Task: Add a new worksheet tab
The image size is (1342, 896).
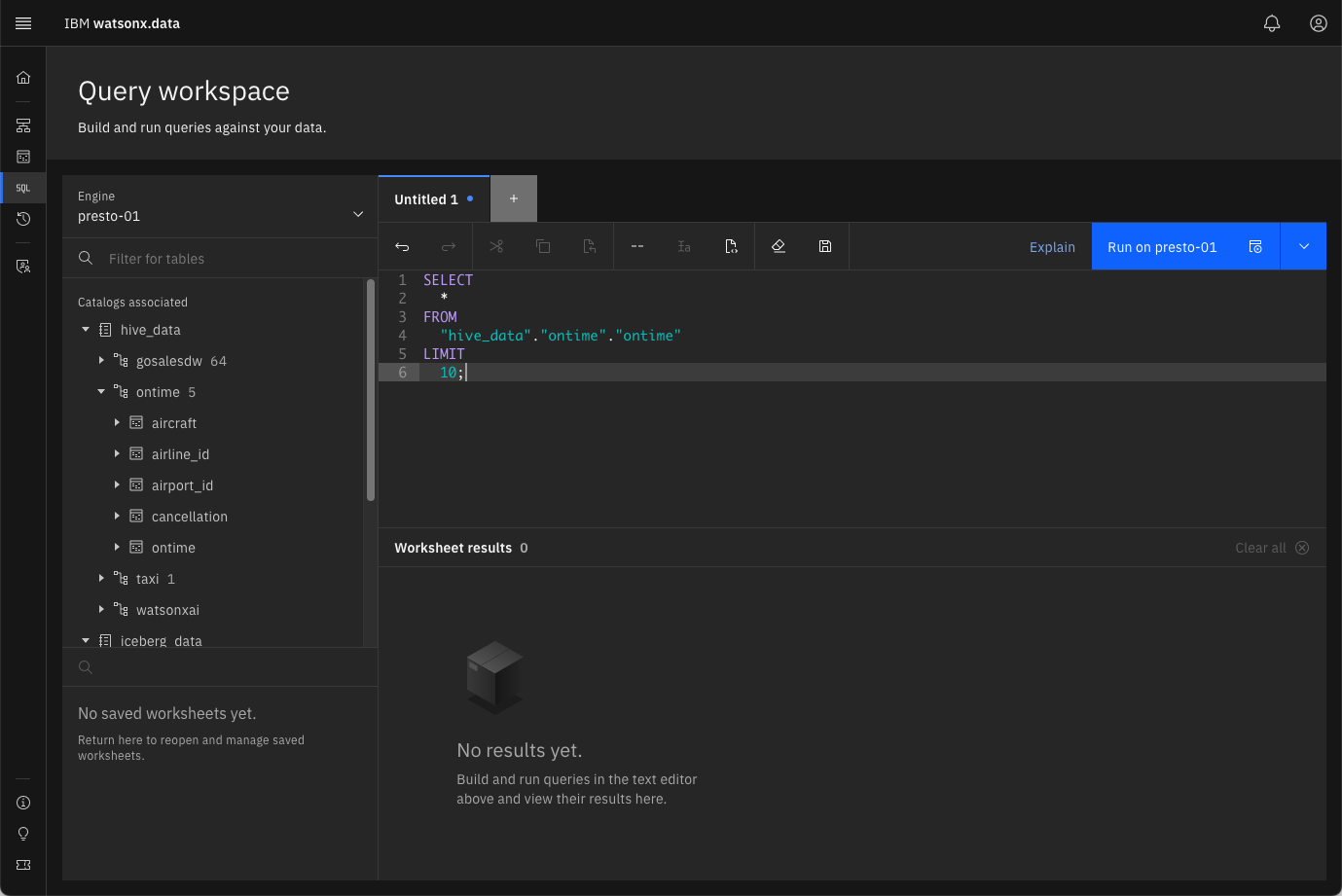Action: click(514, 199)
